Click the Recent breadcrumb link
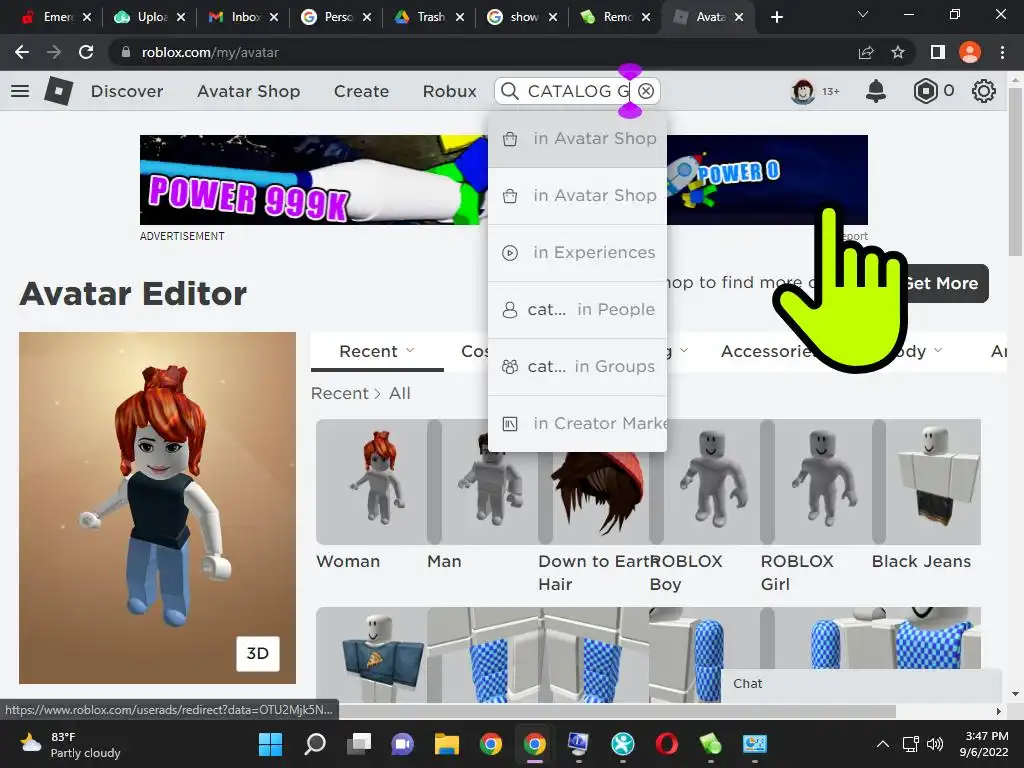This screenshot has width=1024, height=768. coord(340,393)
